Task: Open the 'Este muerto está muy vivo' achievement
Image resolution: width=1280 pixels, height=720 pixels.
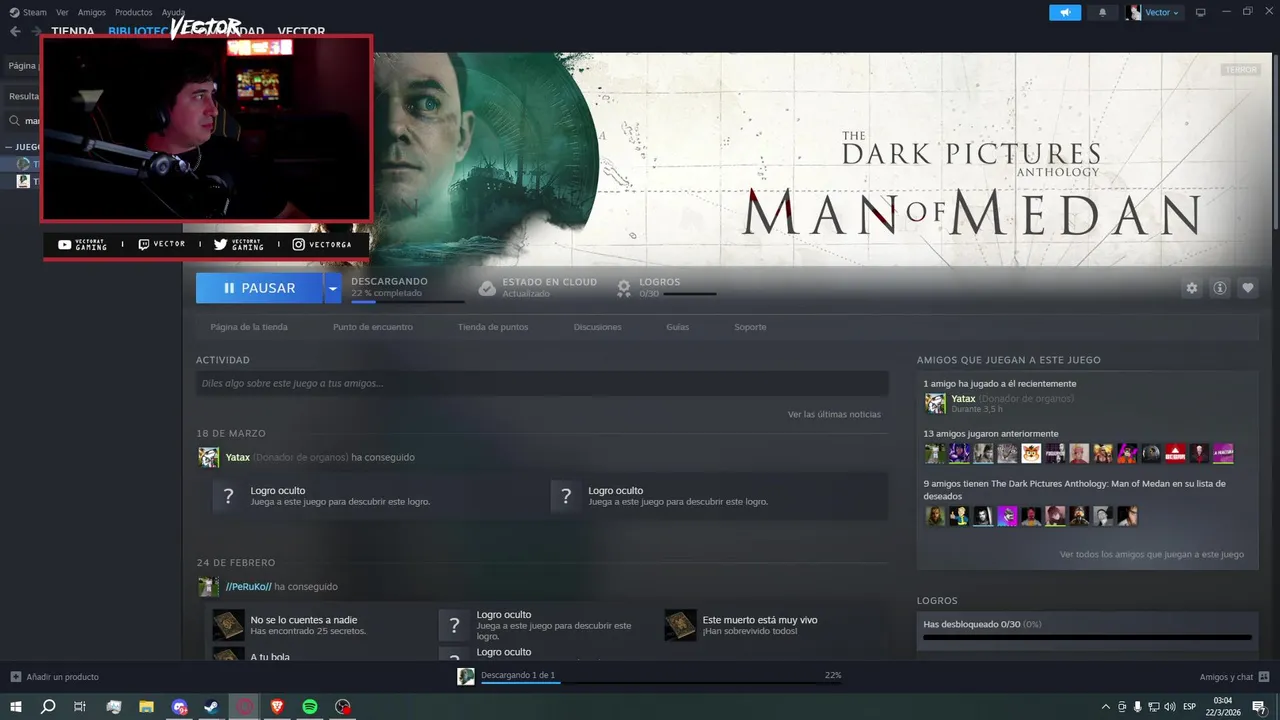Action: tap(760, 620)
